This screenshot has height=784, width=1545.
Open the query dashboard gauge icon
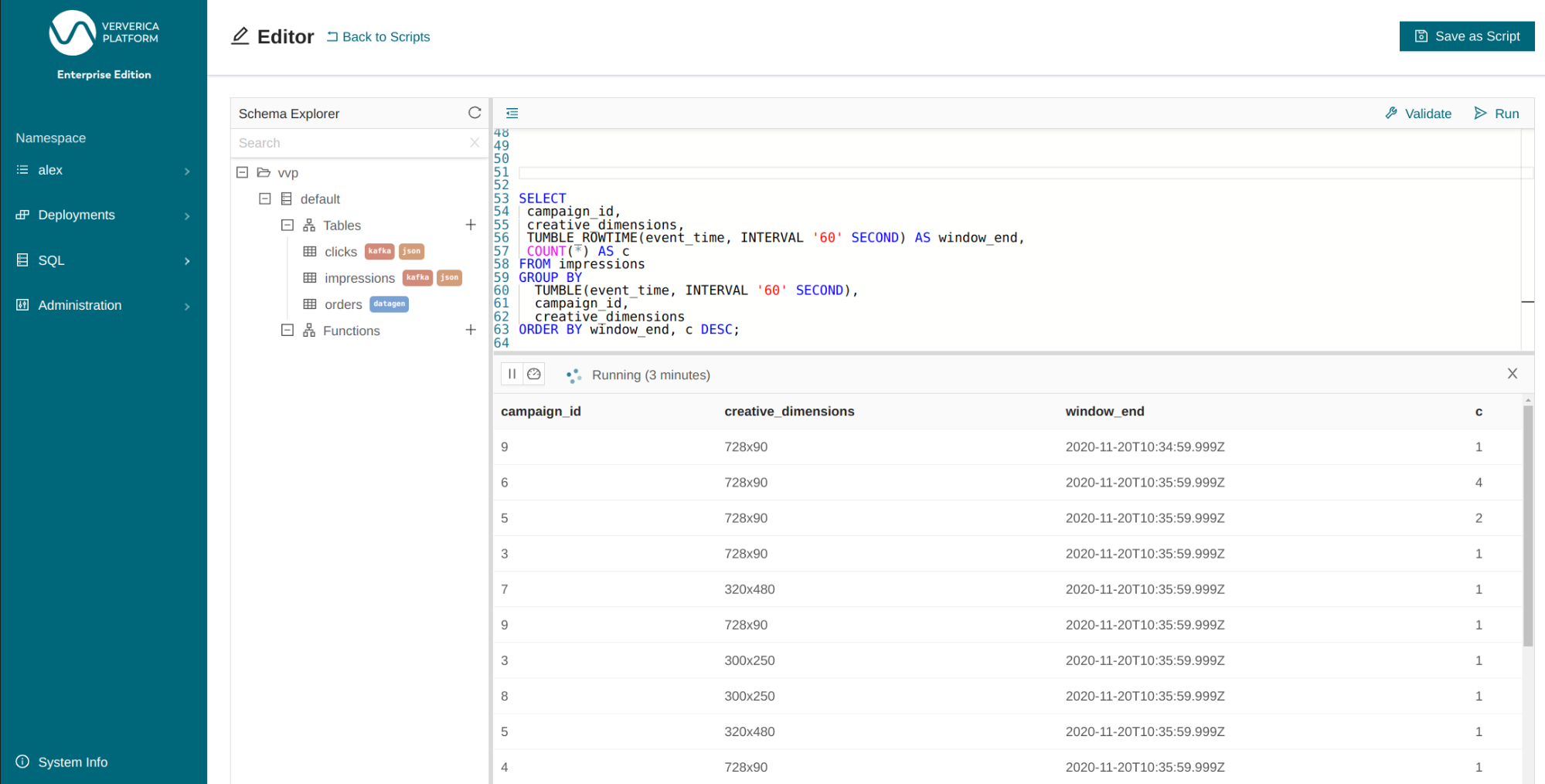[534, 375]
